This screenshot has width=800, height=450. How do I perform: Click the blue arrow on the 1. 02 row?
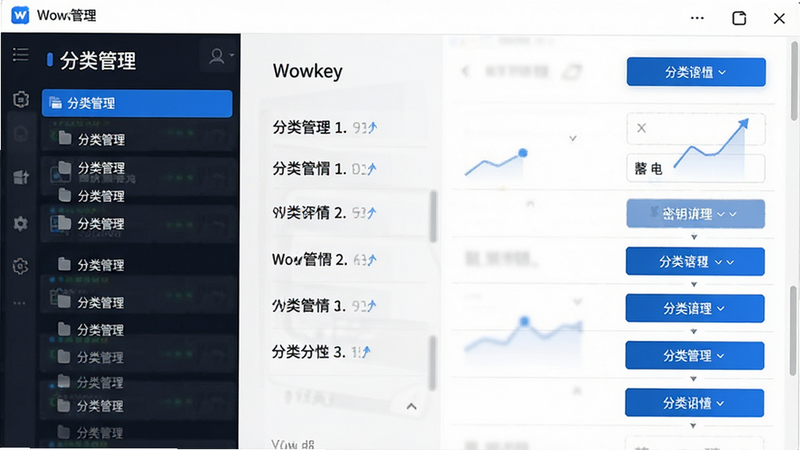click(371, 168)
